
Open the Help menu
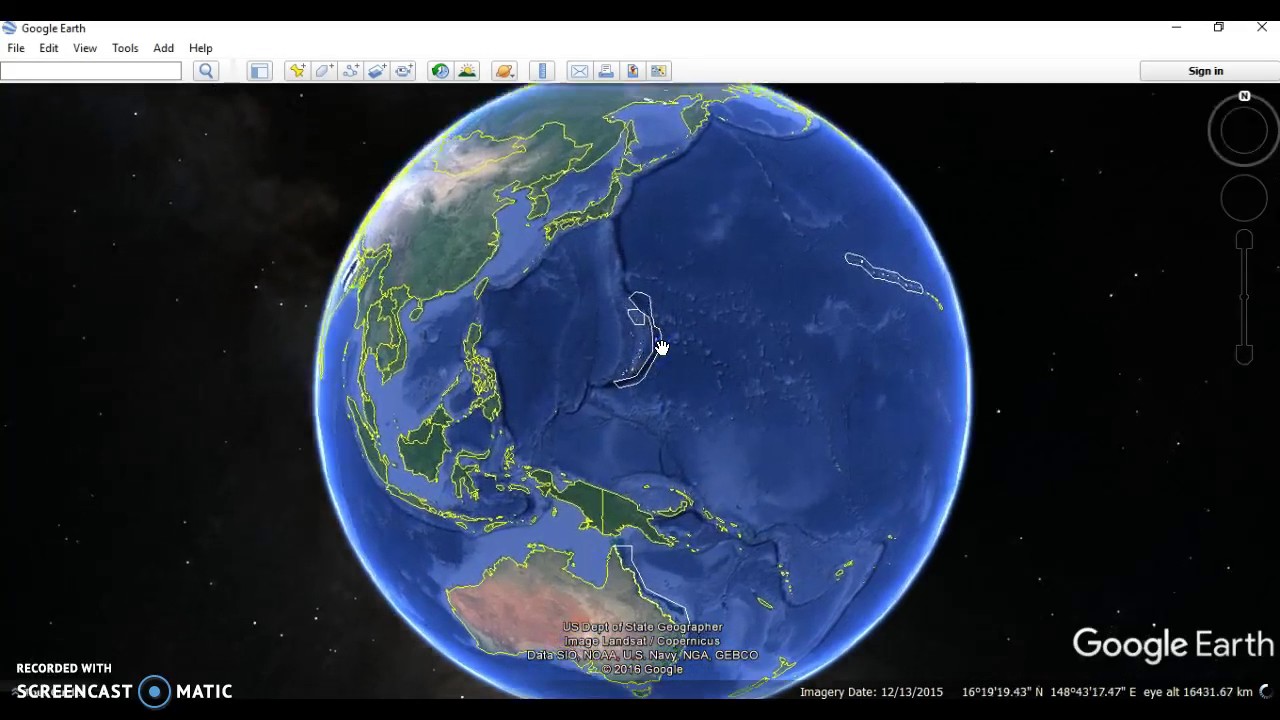pyautogui.click(x=201, y=48)
